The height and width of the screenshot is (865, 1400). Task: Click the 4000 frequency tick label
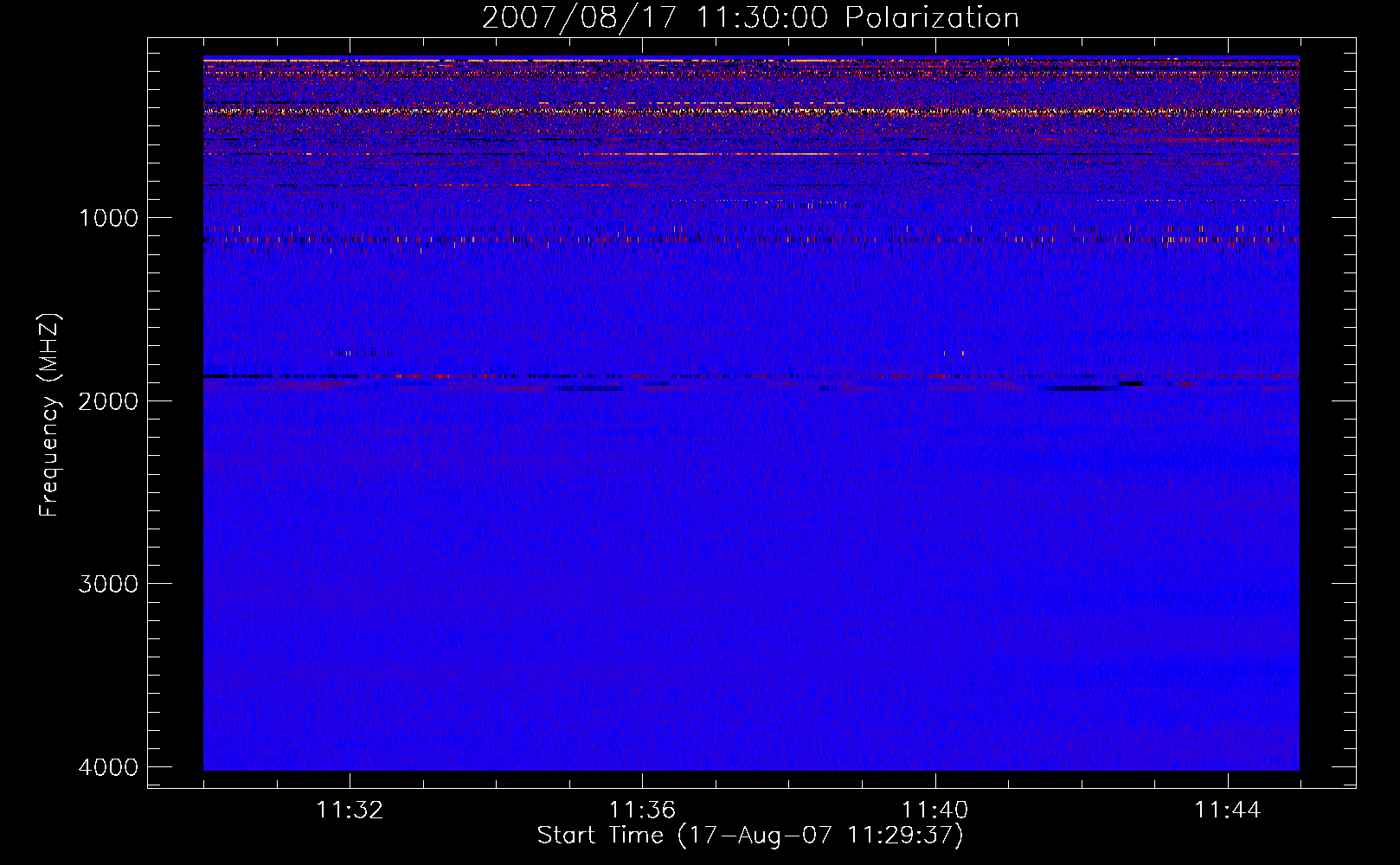coord(108,767)
